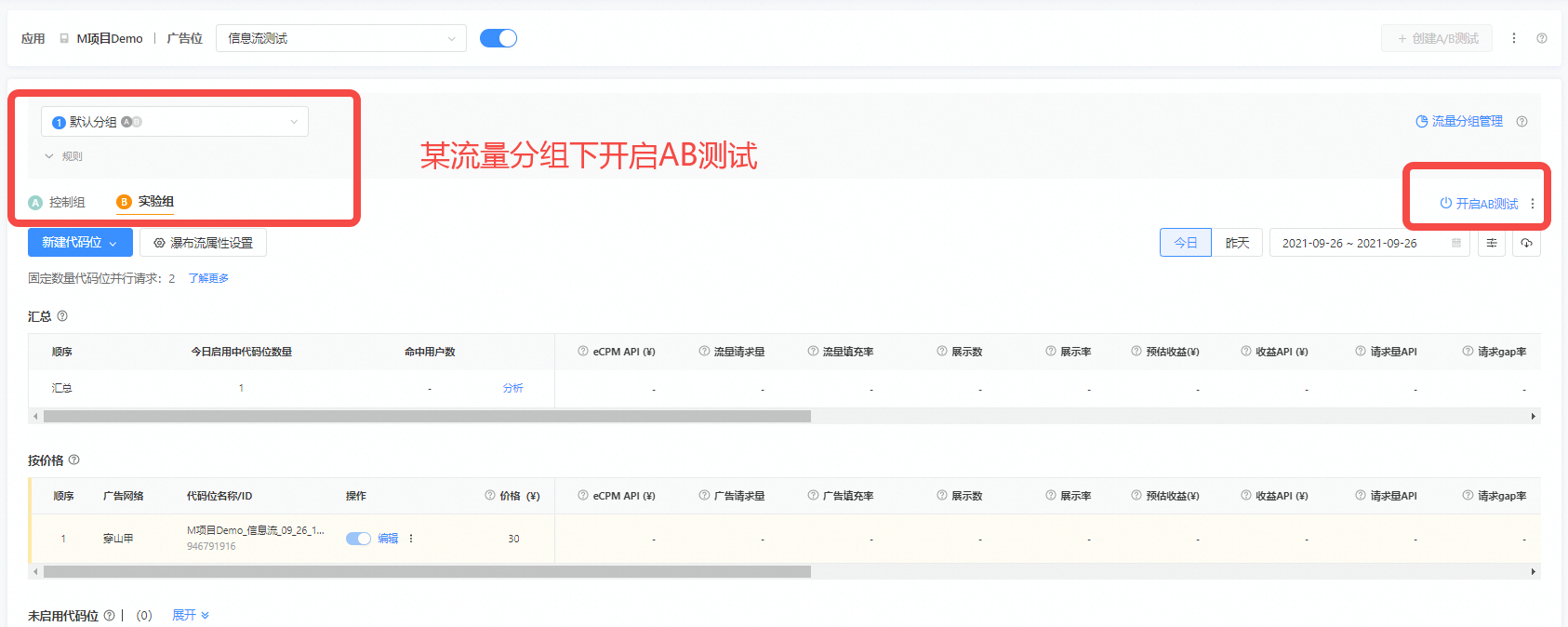Click 分析 link in the 汇总 row
Screen dimensions: 1568x627
pyautogui.click(x=513, y=388)
